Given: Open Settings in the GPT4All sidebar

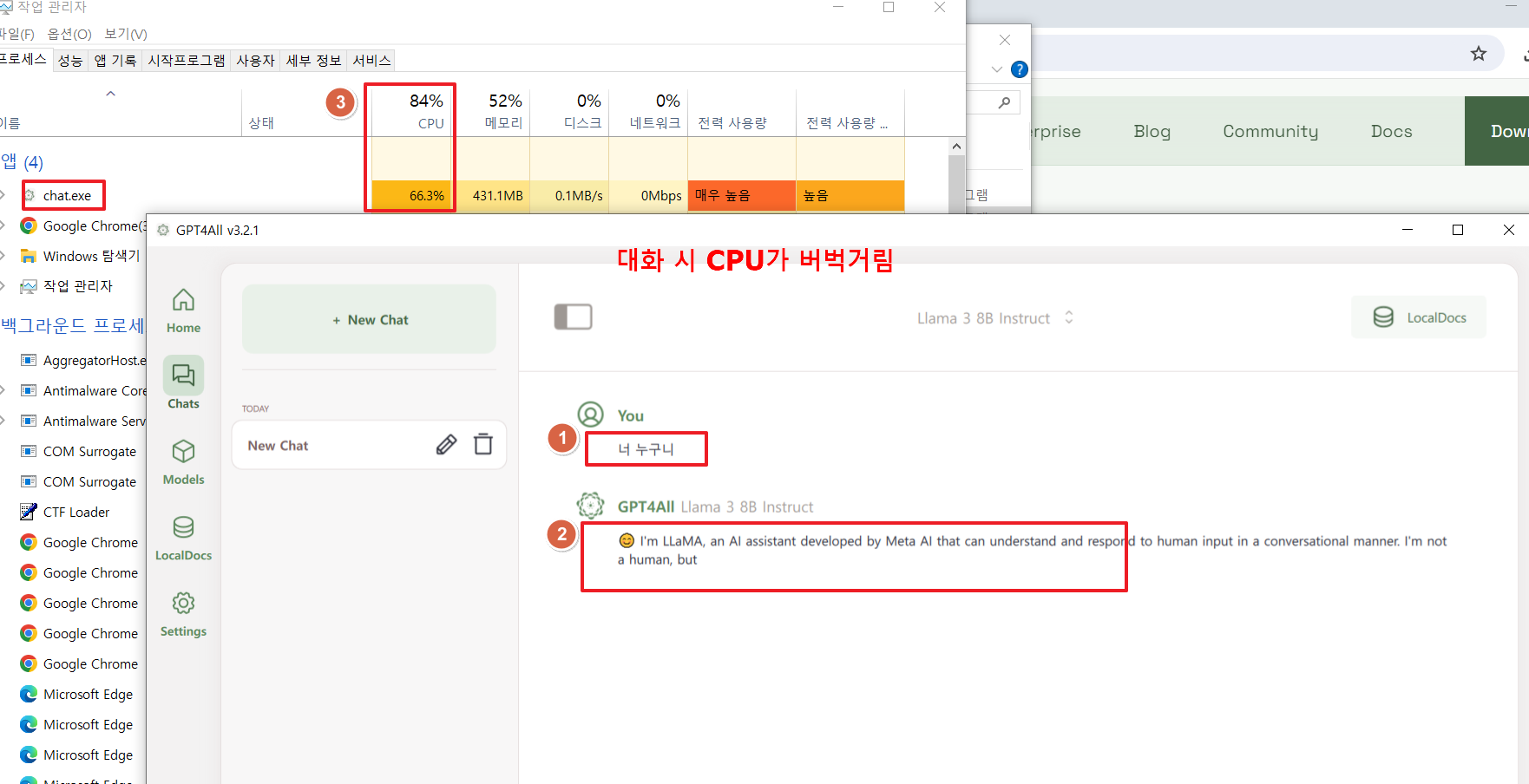Looking at the screenshot, I should (x=183, y=614).
